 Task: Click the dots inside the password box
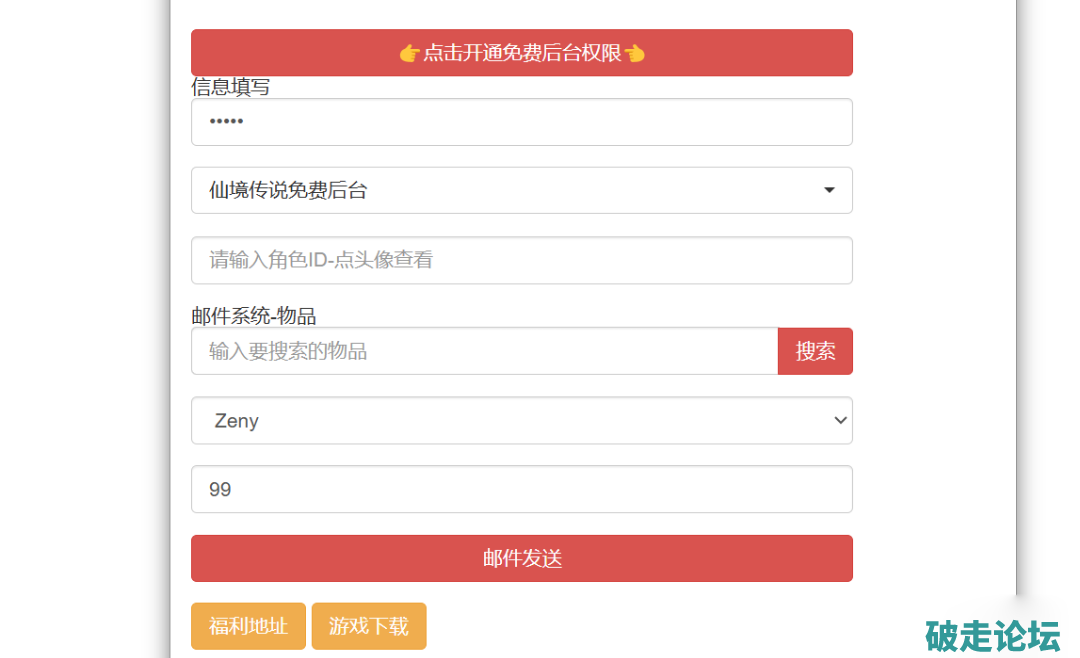click(226, 122)
